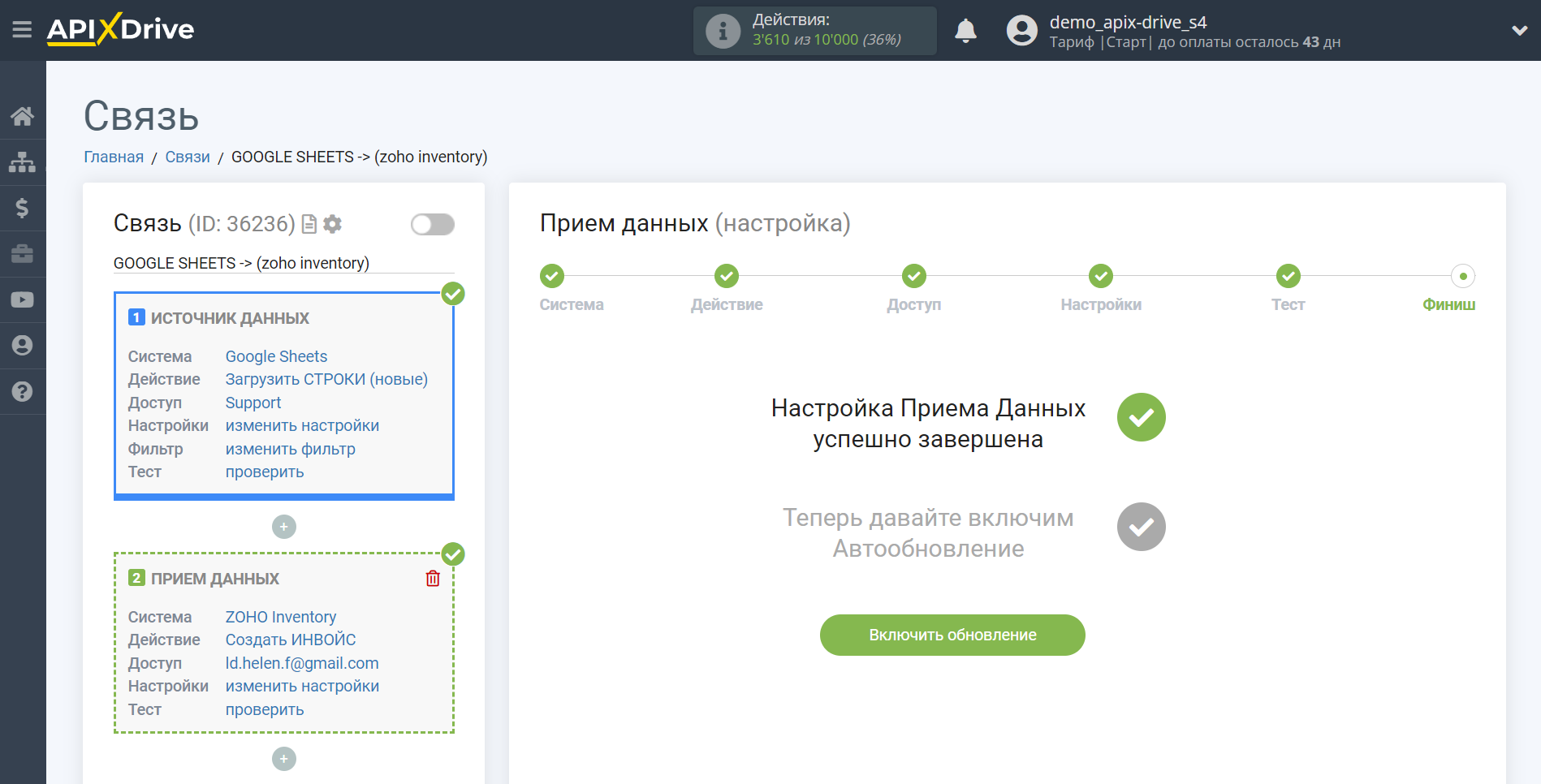Screen dimensions: 1541x784
Task: Click изменить фильтр link
Action: point(290,449)
